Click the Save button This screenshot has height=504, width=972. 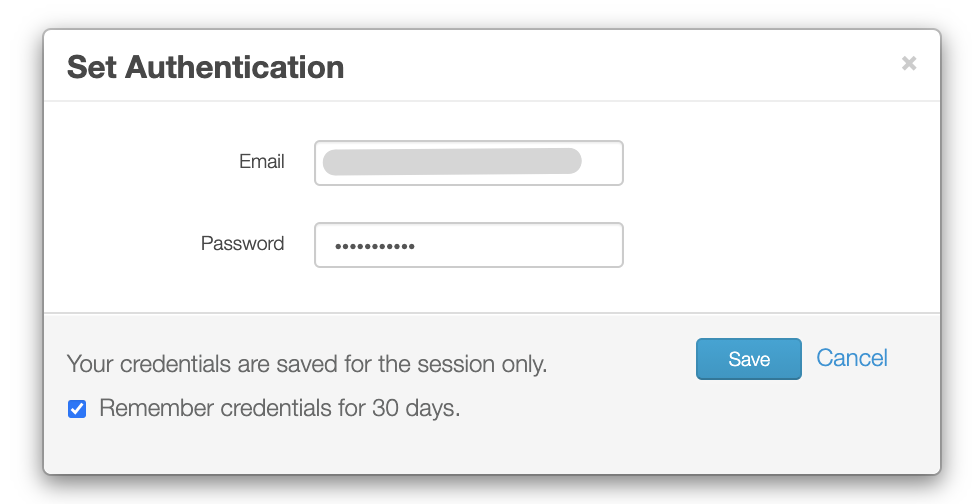point(748,359)
